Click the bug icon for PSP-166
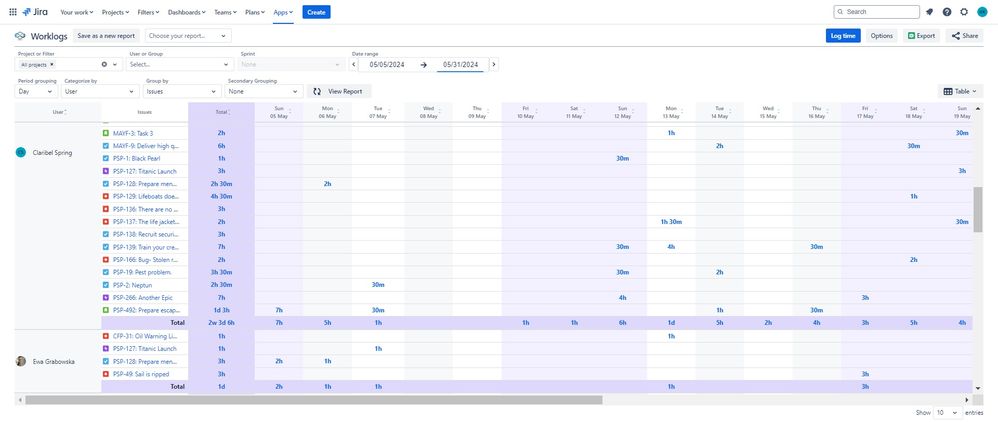The width and height of the screenshot is (998, 422). coord(106,260)
